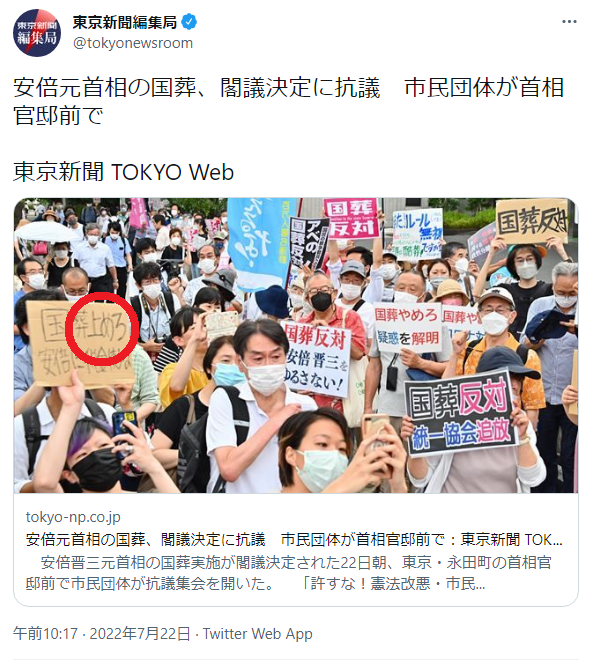Screen dimensions: 592x666
Task: Click the 東京新聞 TOKYO Web text line
Action: pos(124,172)
